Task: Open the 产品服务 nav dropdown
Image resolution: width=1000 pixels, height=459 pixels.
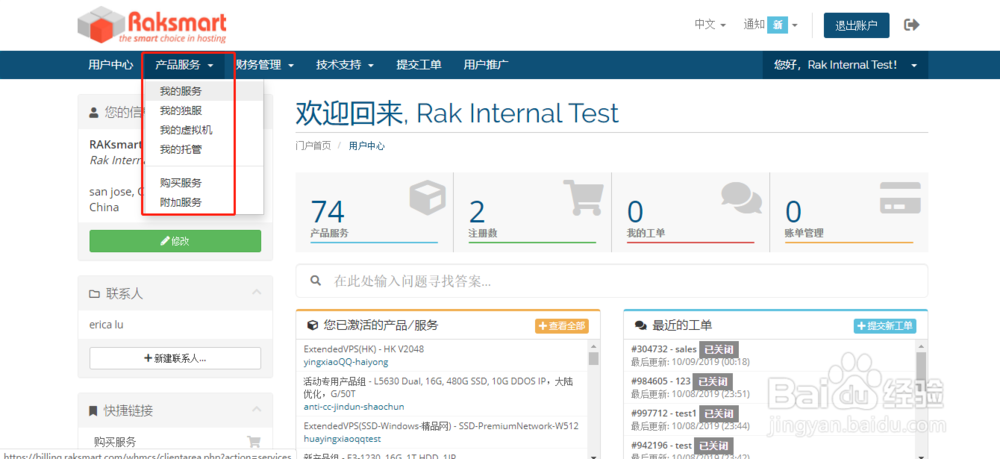Action: tap(184, 65)
